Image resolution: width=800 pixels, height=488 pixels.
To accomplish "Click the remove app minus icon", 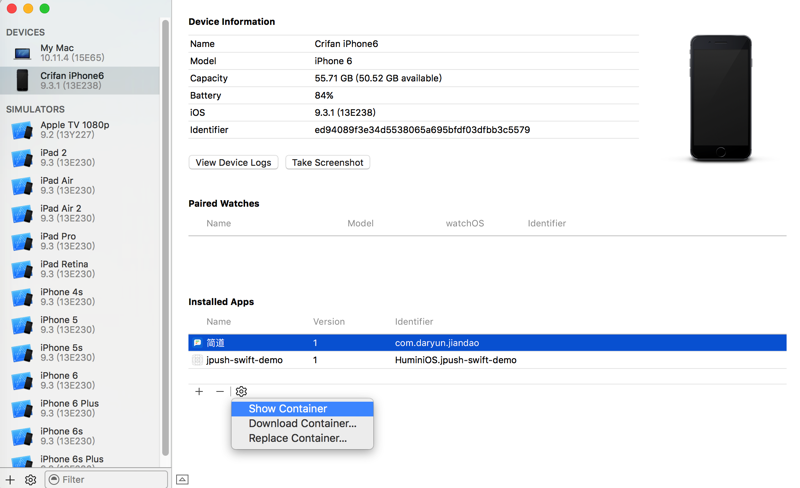I will [x=220, y=392].
